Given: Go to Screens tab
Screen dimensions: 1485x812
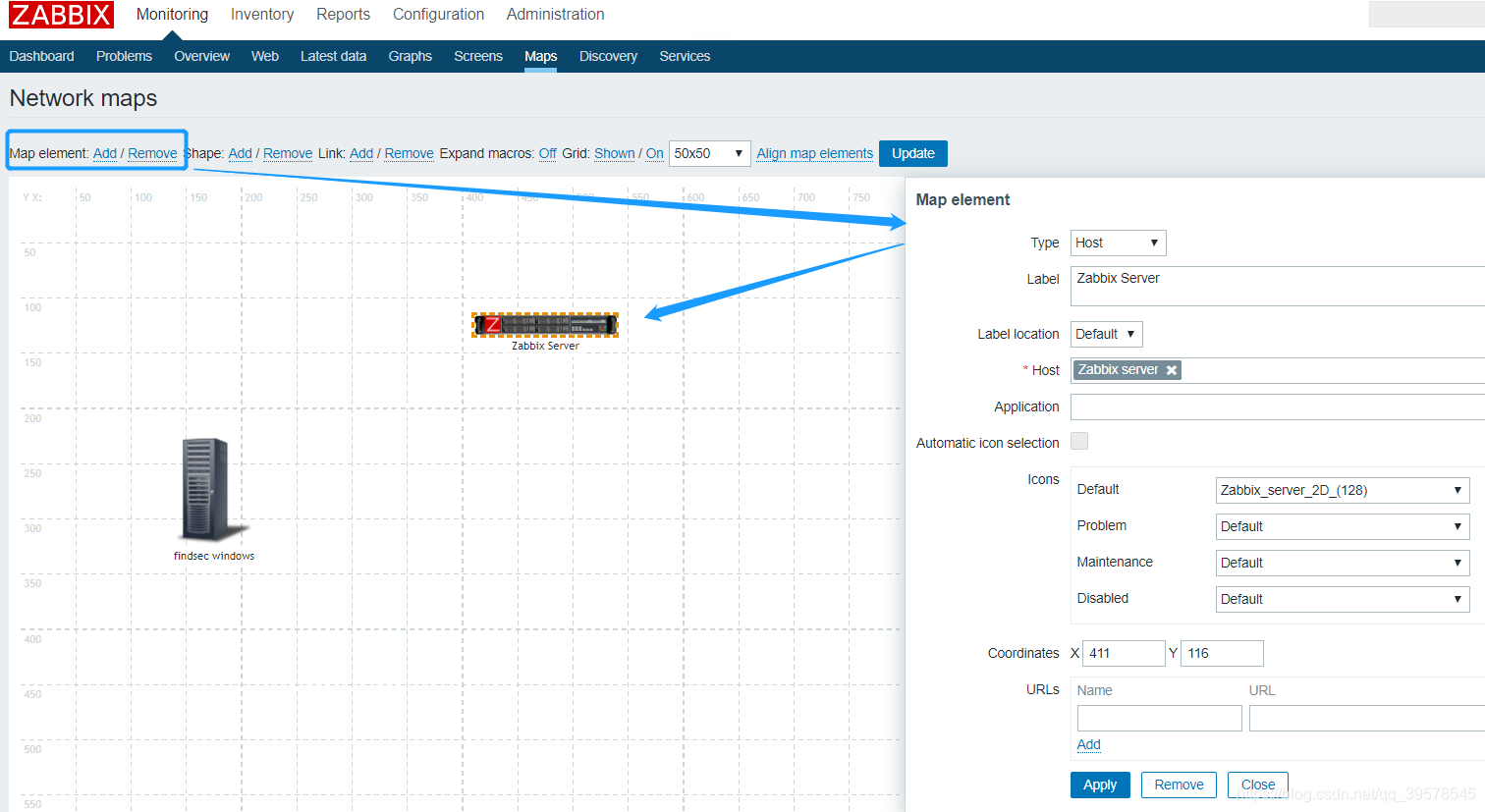Looking at the screenshot, I should point(478,56).
